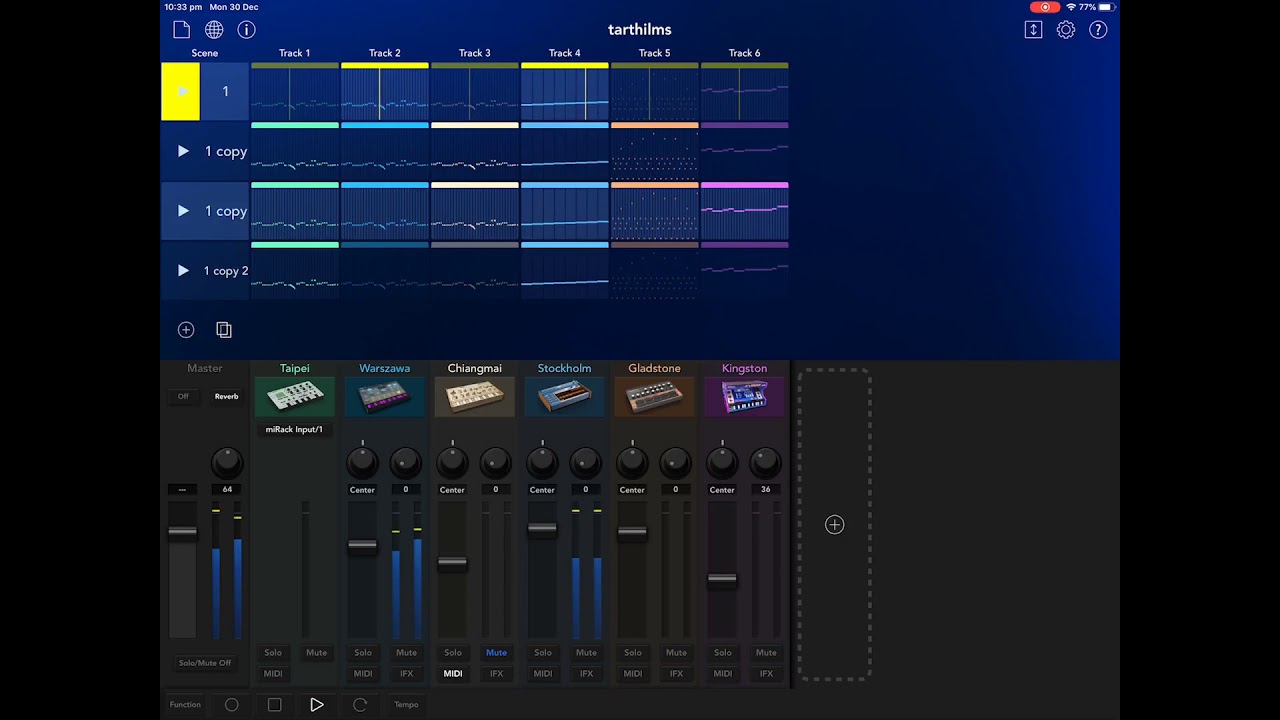Solo the Warszawa track
Screen dimensions: 1280x720
point(363,653)
